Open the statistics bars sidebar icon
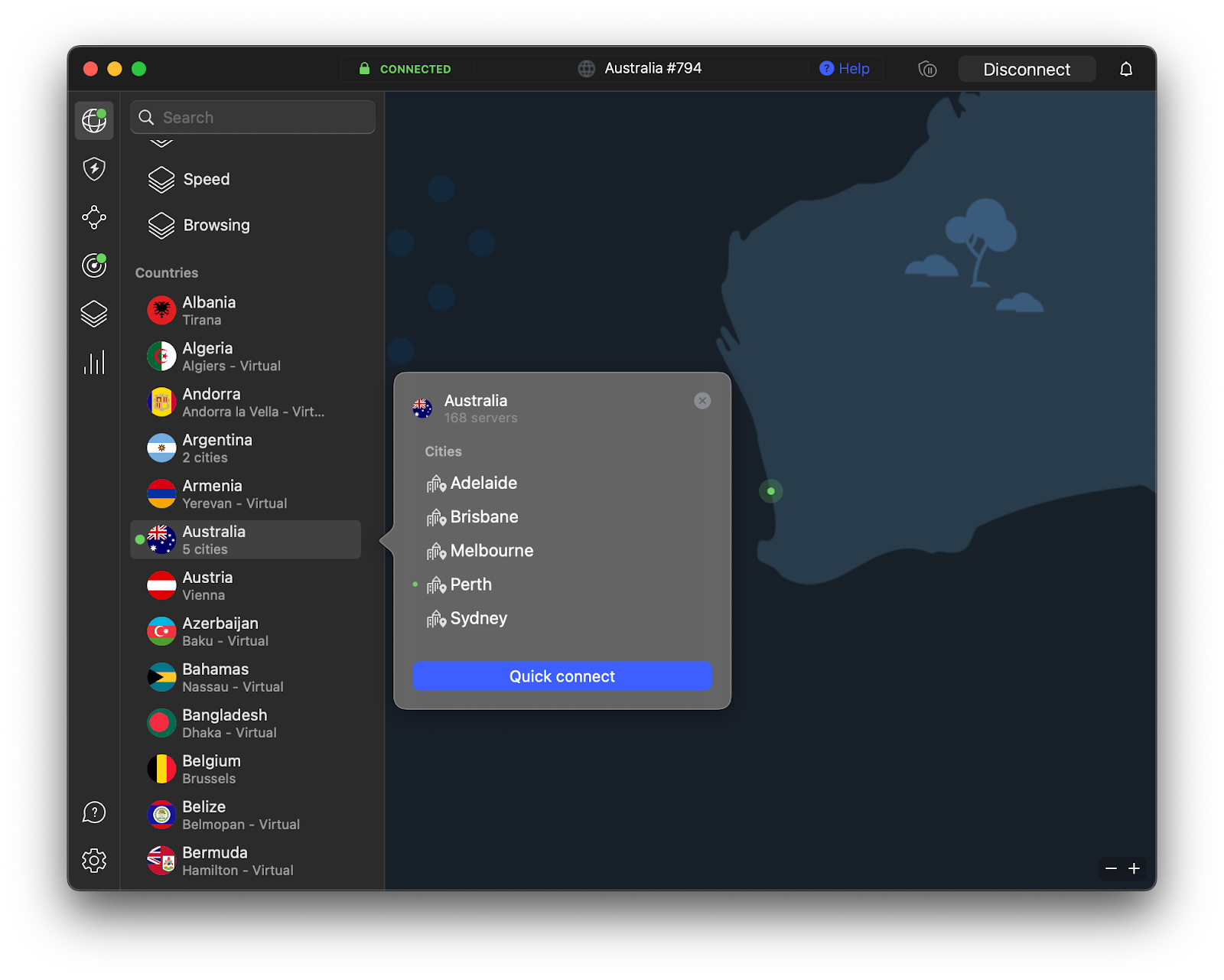The width and height of the screenshot is (1224, 980). [x=94, y=362]
